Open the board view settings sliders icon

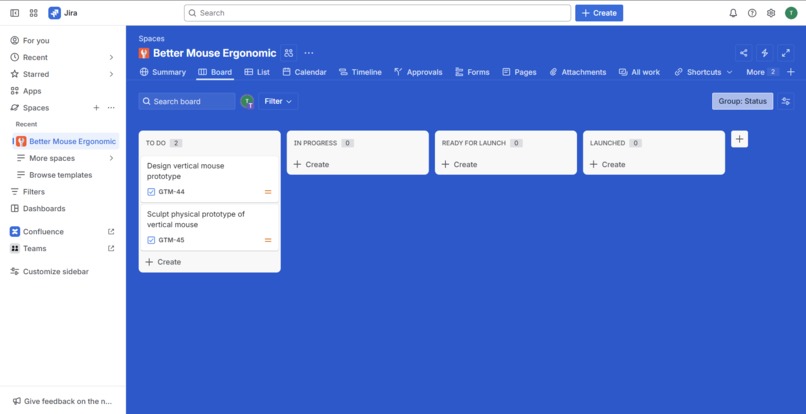tap(785, 101)
